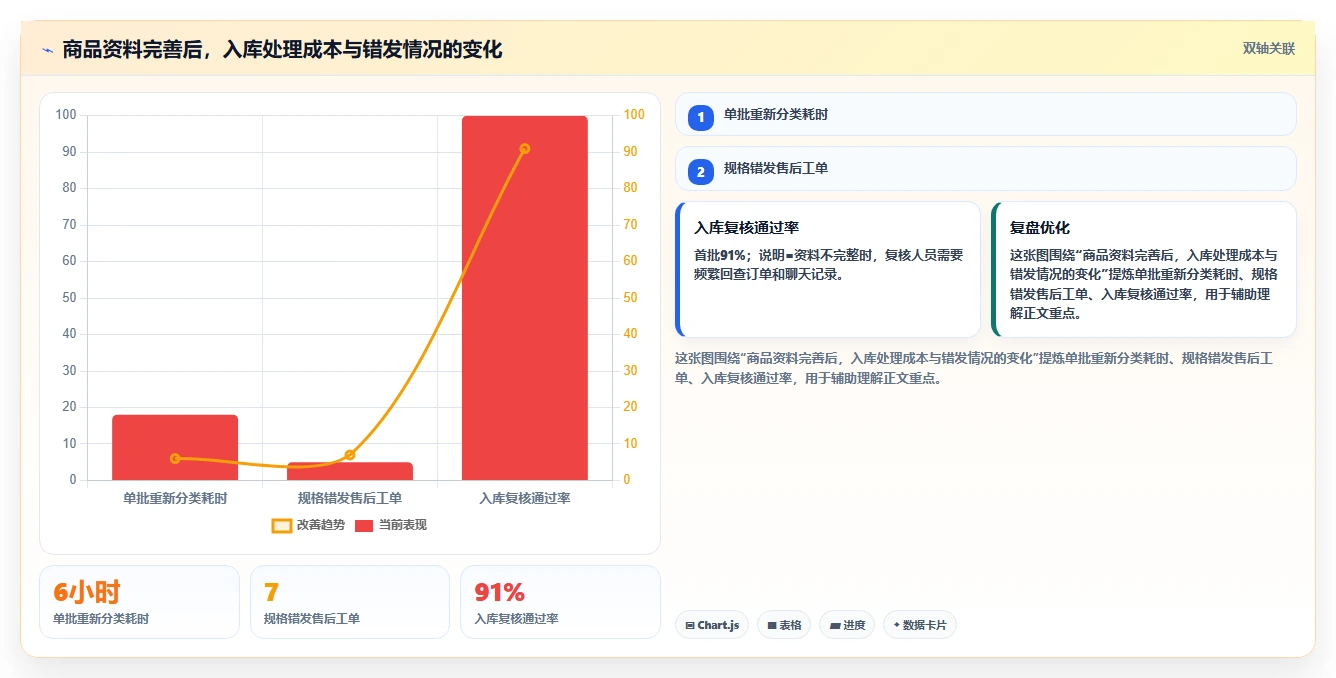The image size is (1336, 678).
Task: Click the right axis orange value 90
Action: [629, 151]
